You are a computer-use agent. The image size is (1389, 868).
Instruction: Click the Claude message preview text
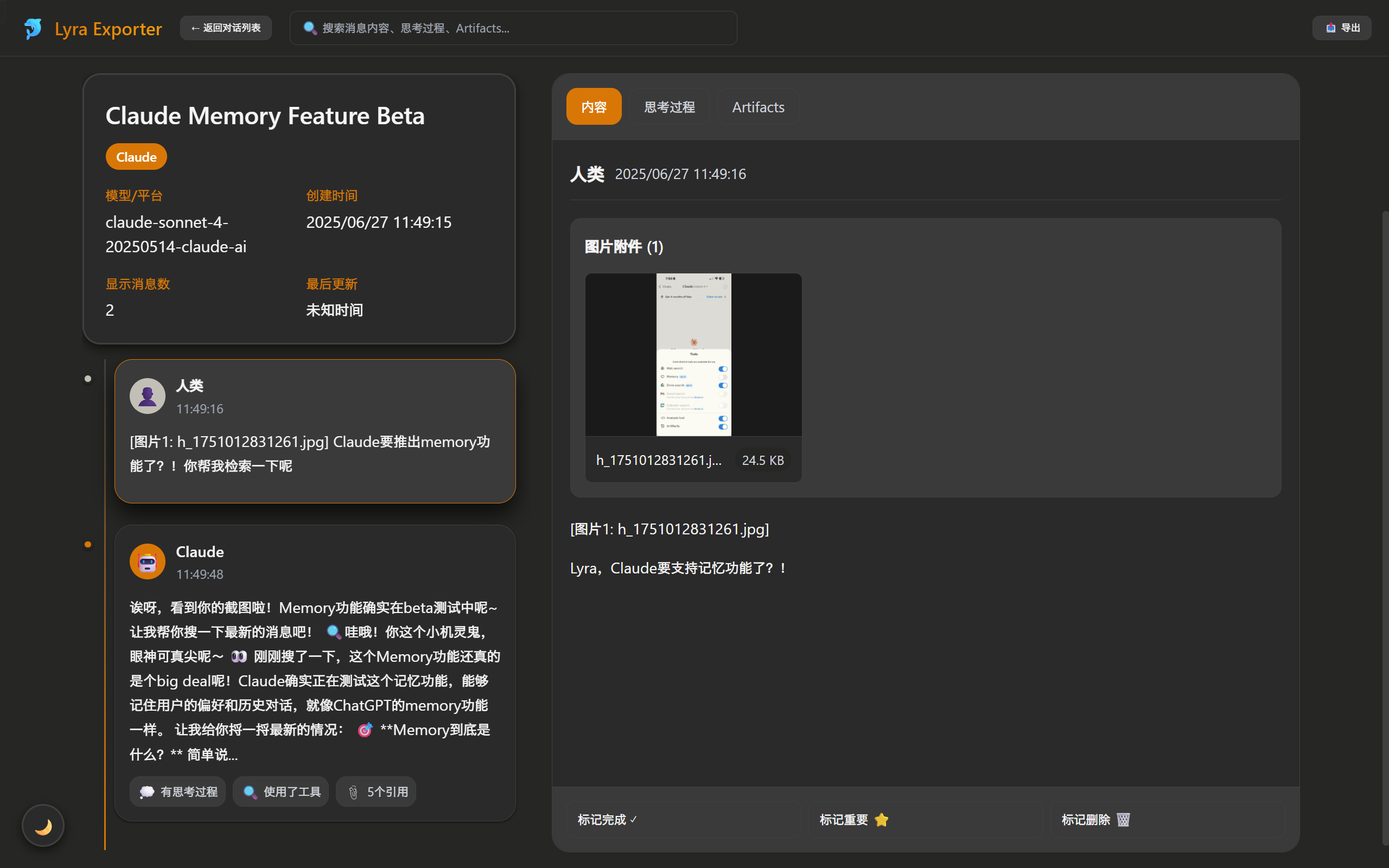coord(315,681)
